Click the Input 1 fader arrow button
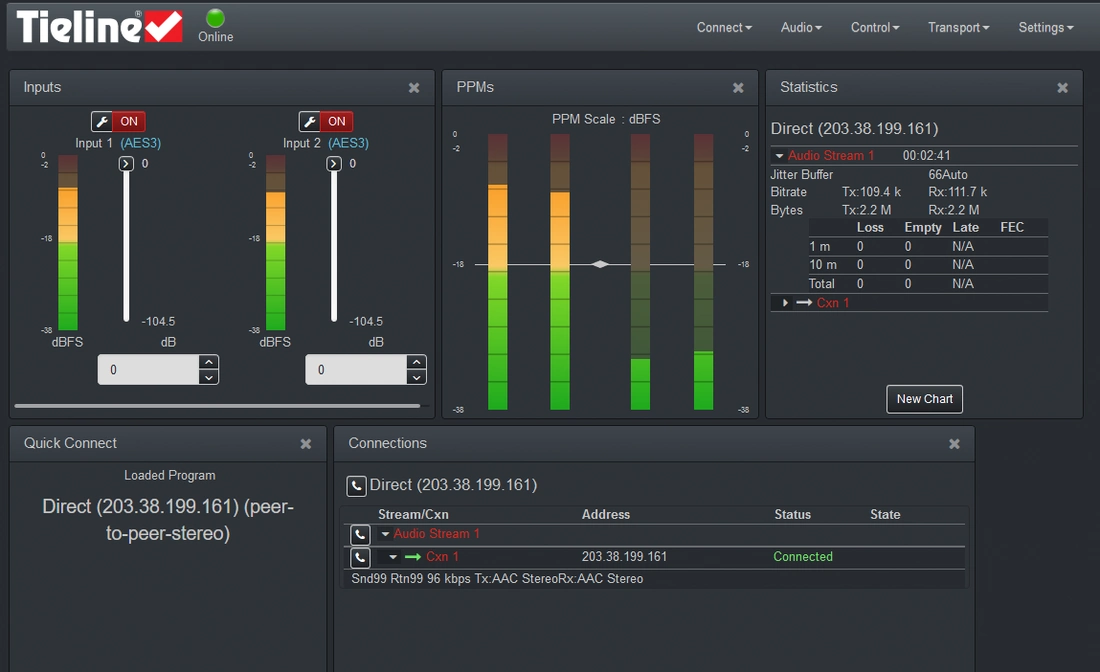 coord(126,163)
